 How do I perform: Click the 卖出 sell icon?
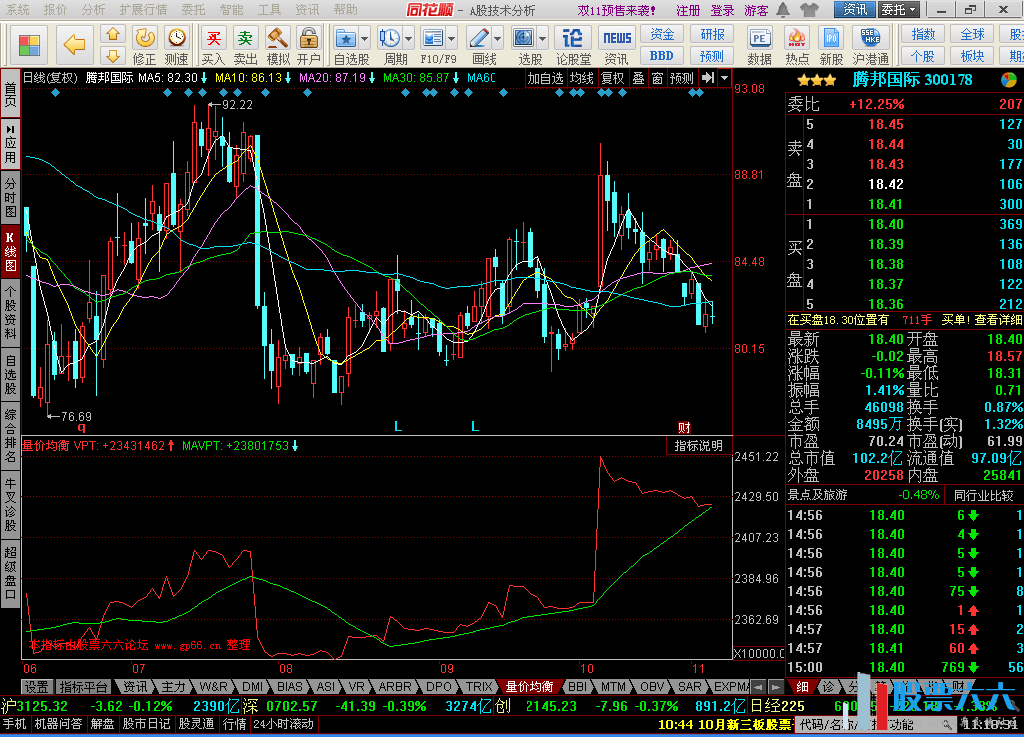tap(245, 45)
